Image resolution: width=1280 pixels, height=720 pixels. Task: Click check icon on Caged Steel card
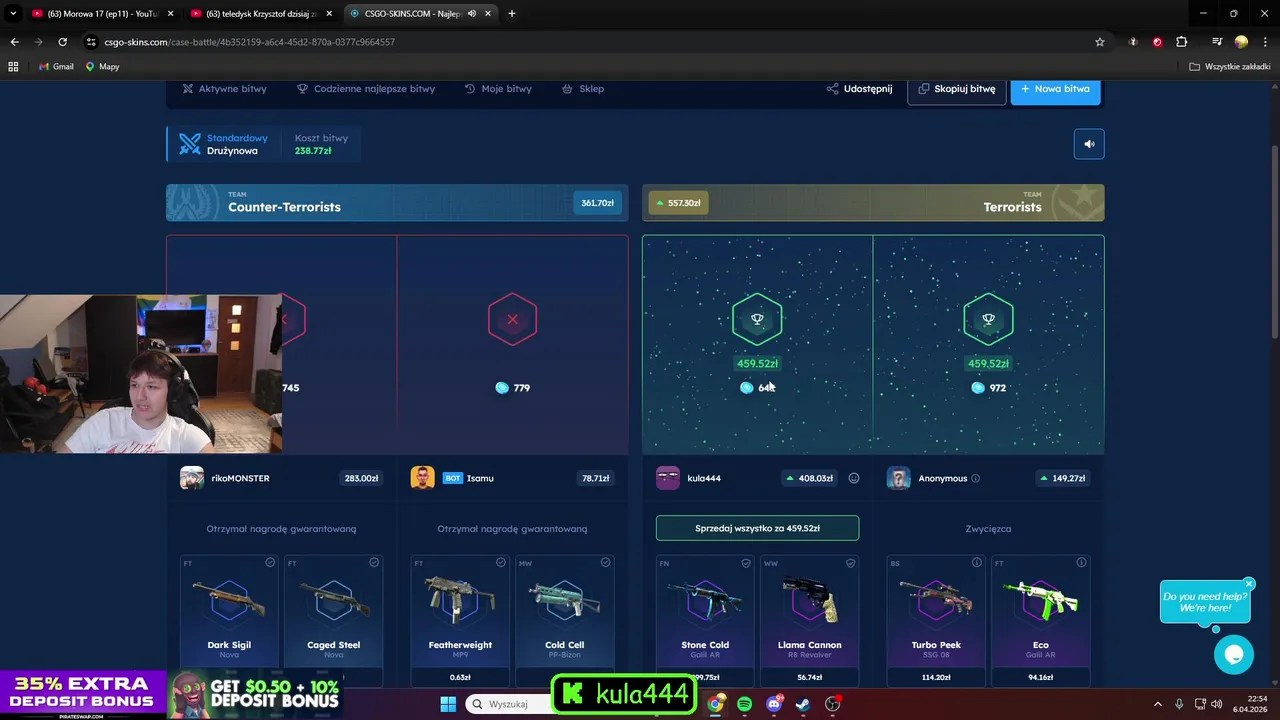(x=374, y=563)
